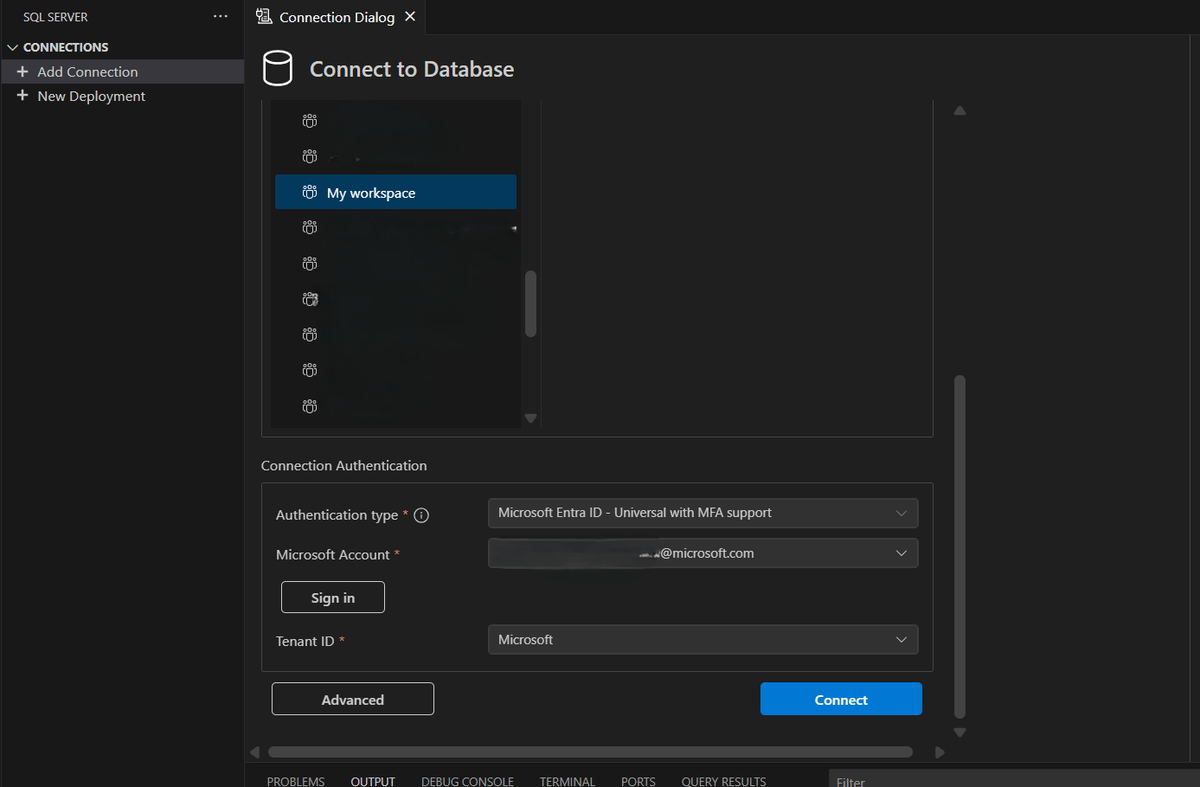Click the database cylinder icon in header

point(277,69)
